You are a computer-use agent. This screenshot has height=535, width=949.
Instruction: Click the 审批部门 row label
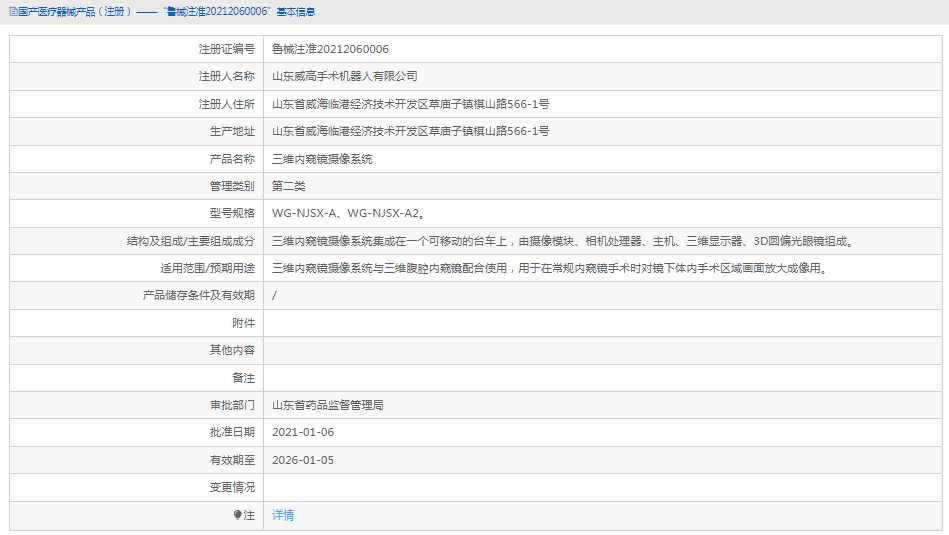[232, 405]
